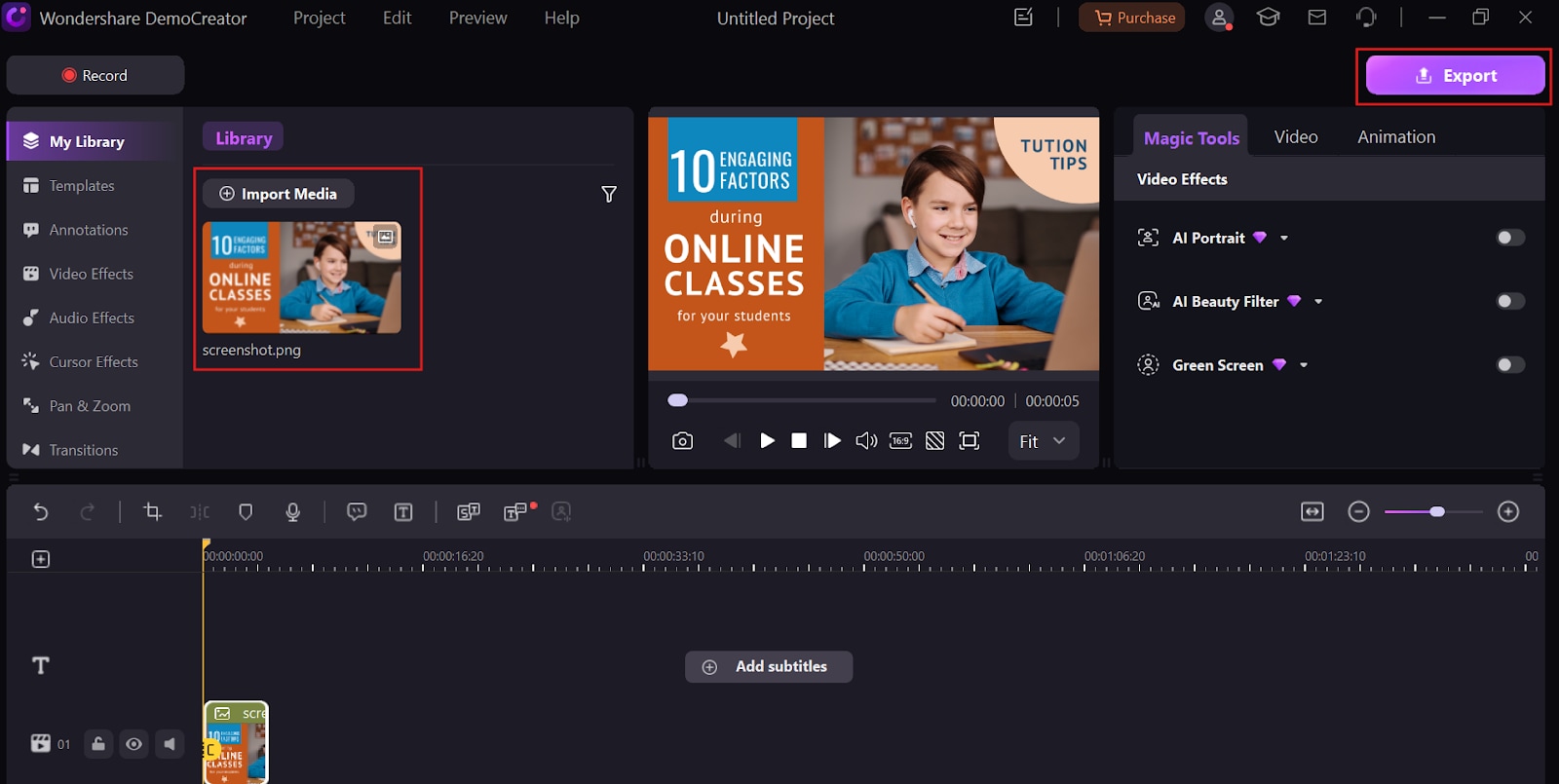Select the Magic Tools tab
The image size is (1559, 784).
(x=1192, y=137)
